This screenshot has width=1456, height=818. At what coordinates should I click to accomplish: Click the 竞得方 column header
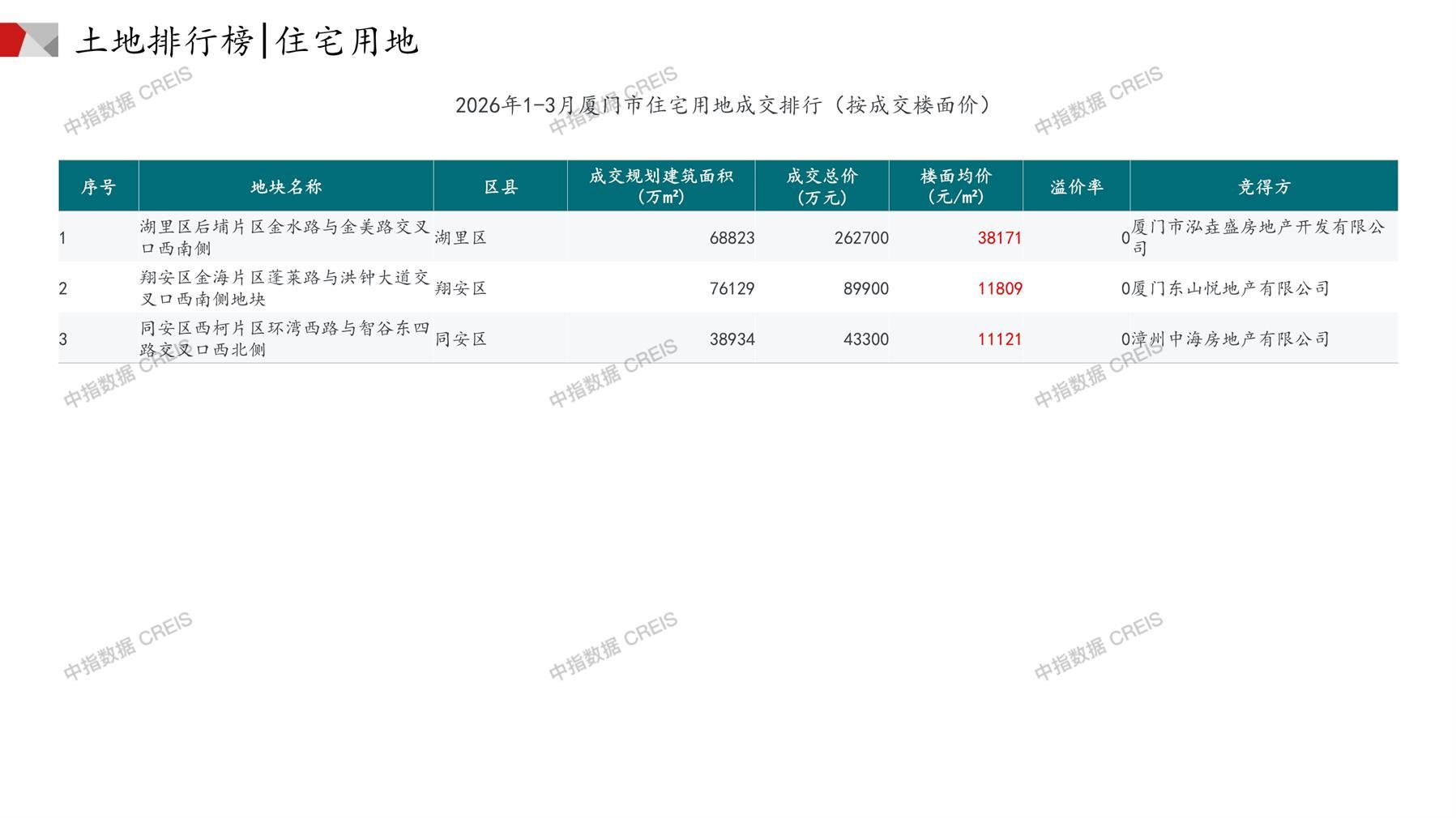[1263, 187]
